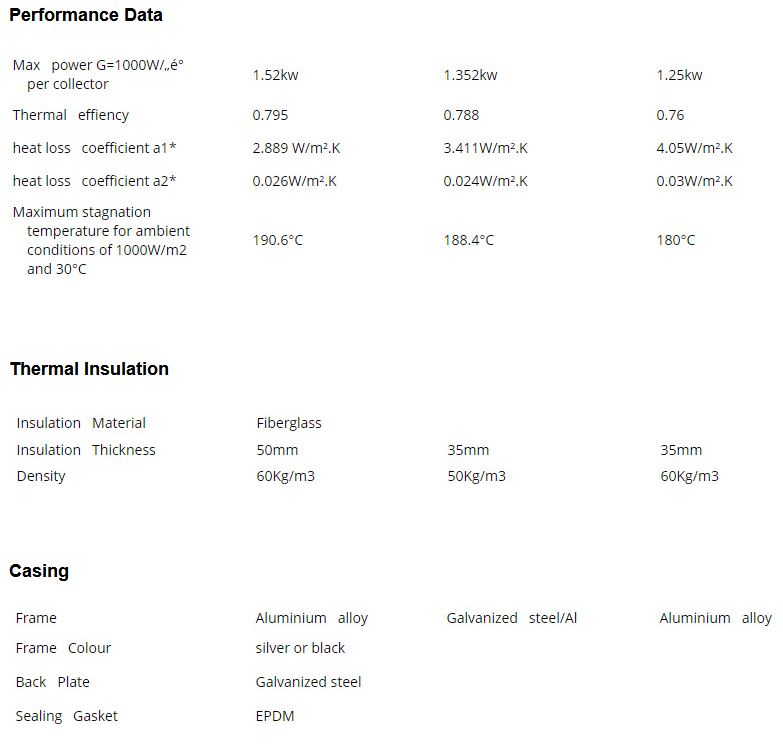783x749 pixels.
Task: Click the Casing section heading
Action: (x=39, y=571)
